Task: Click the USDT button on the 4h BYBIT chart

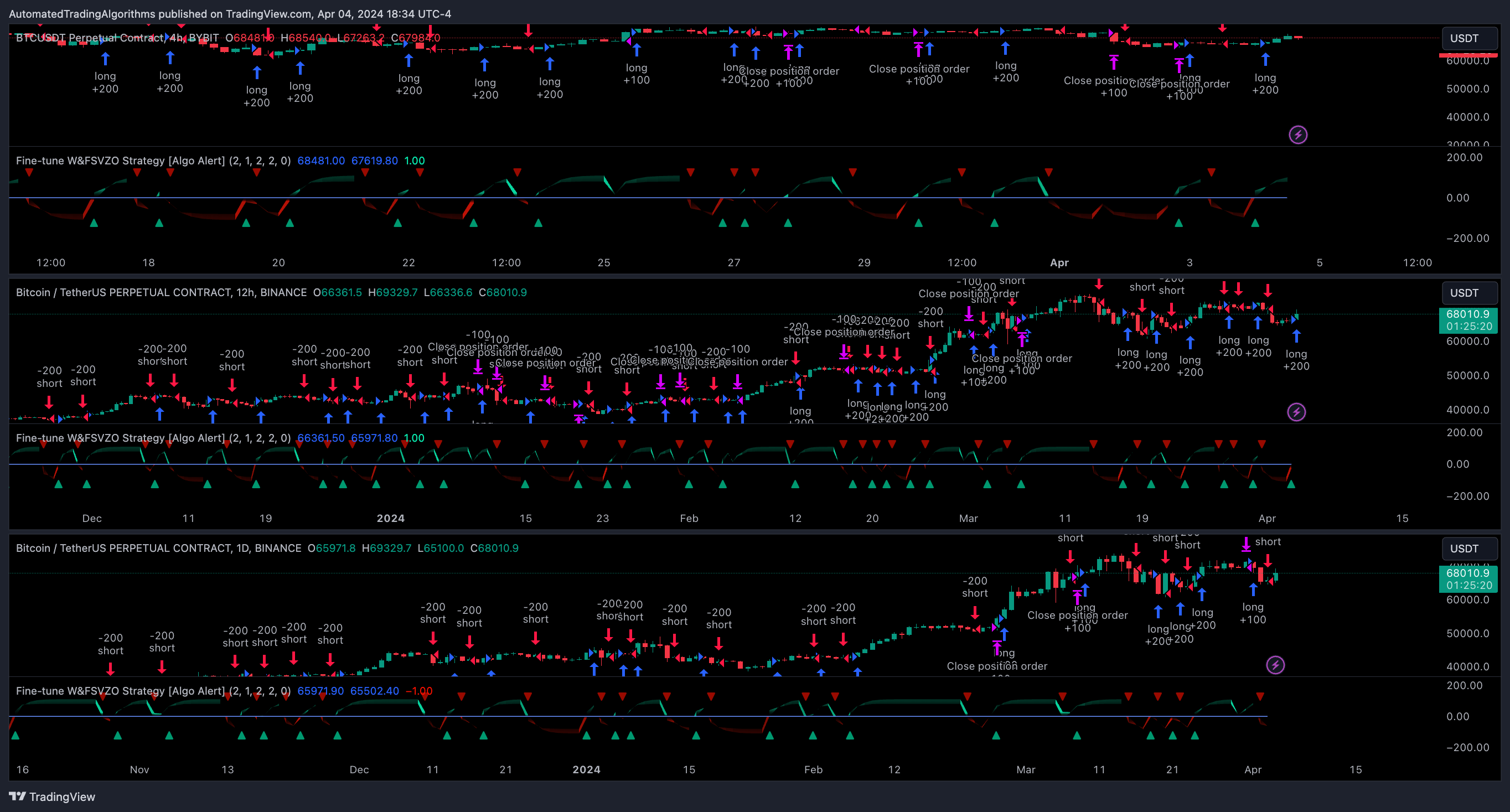Action: [x=1468, y=38]
